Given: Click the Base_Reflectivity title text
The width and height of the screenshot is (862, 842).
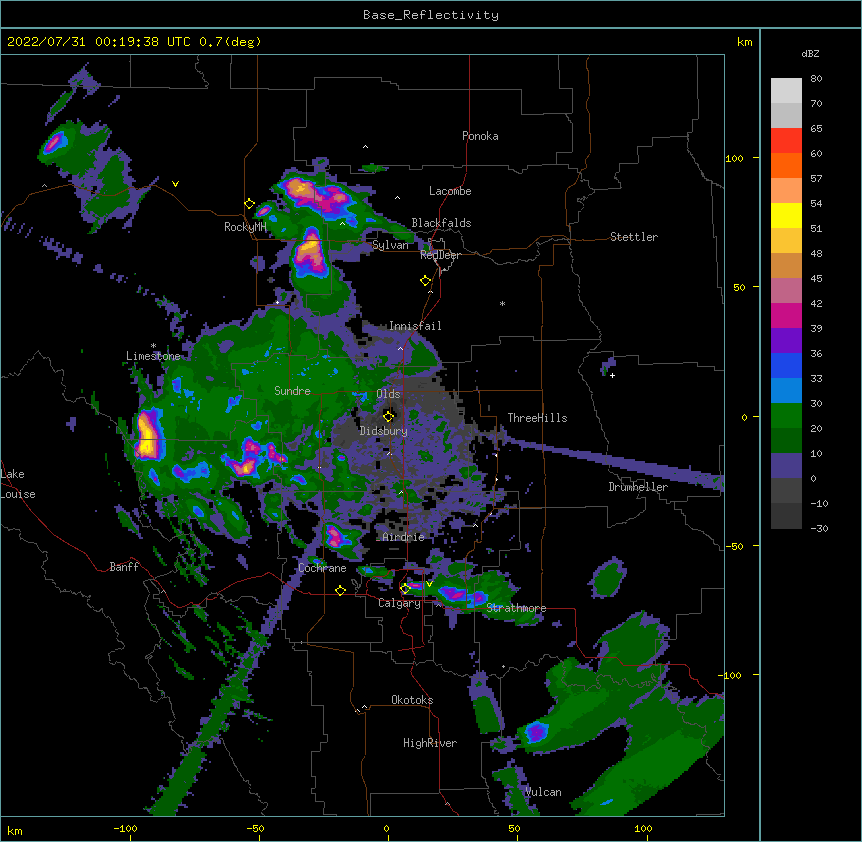Looking at the screenshot, I should tap(430, 15).
